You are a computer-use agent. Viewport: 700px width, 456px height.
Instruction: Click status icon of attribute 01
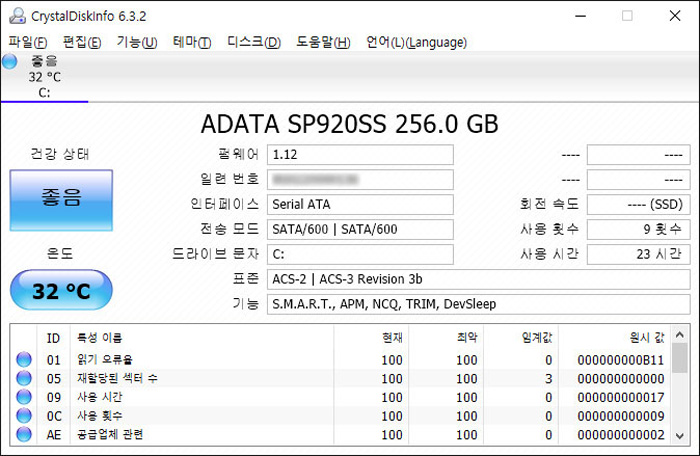[x=24, y=360]
